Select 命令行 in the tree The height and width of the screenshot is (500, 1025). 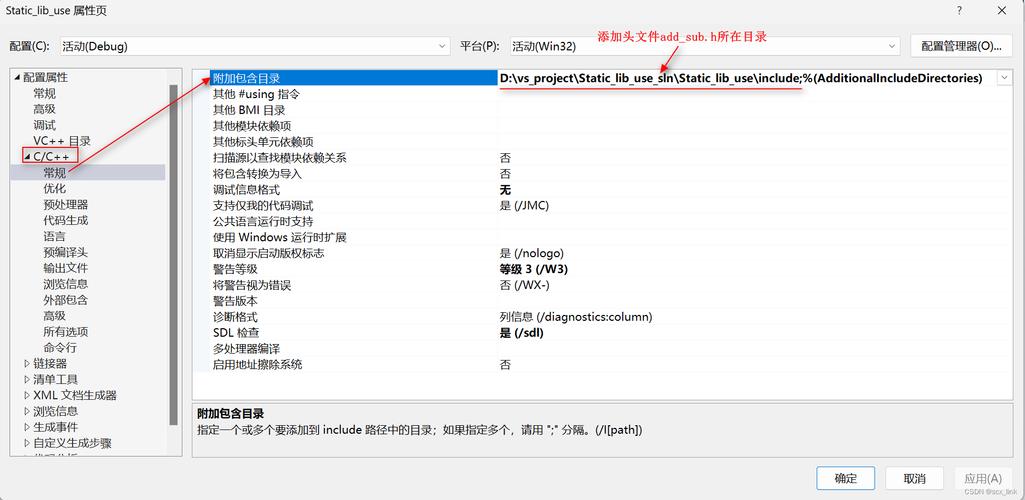click(60, 348)
